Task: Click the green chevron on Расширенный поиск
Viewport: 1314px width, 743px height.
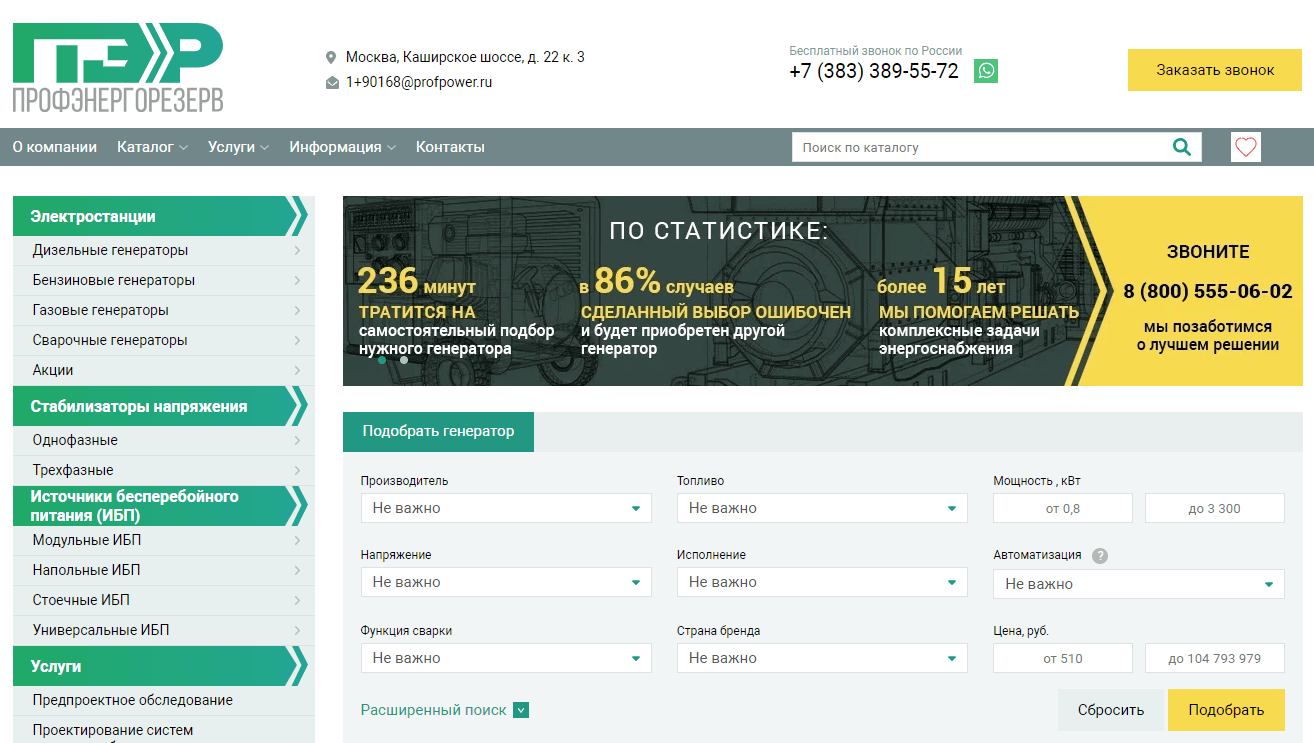Action: (520, 710)
